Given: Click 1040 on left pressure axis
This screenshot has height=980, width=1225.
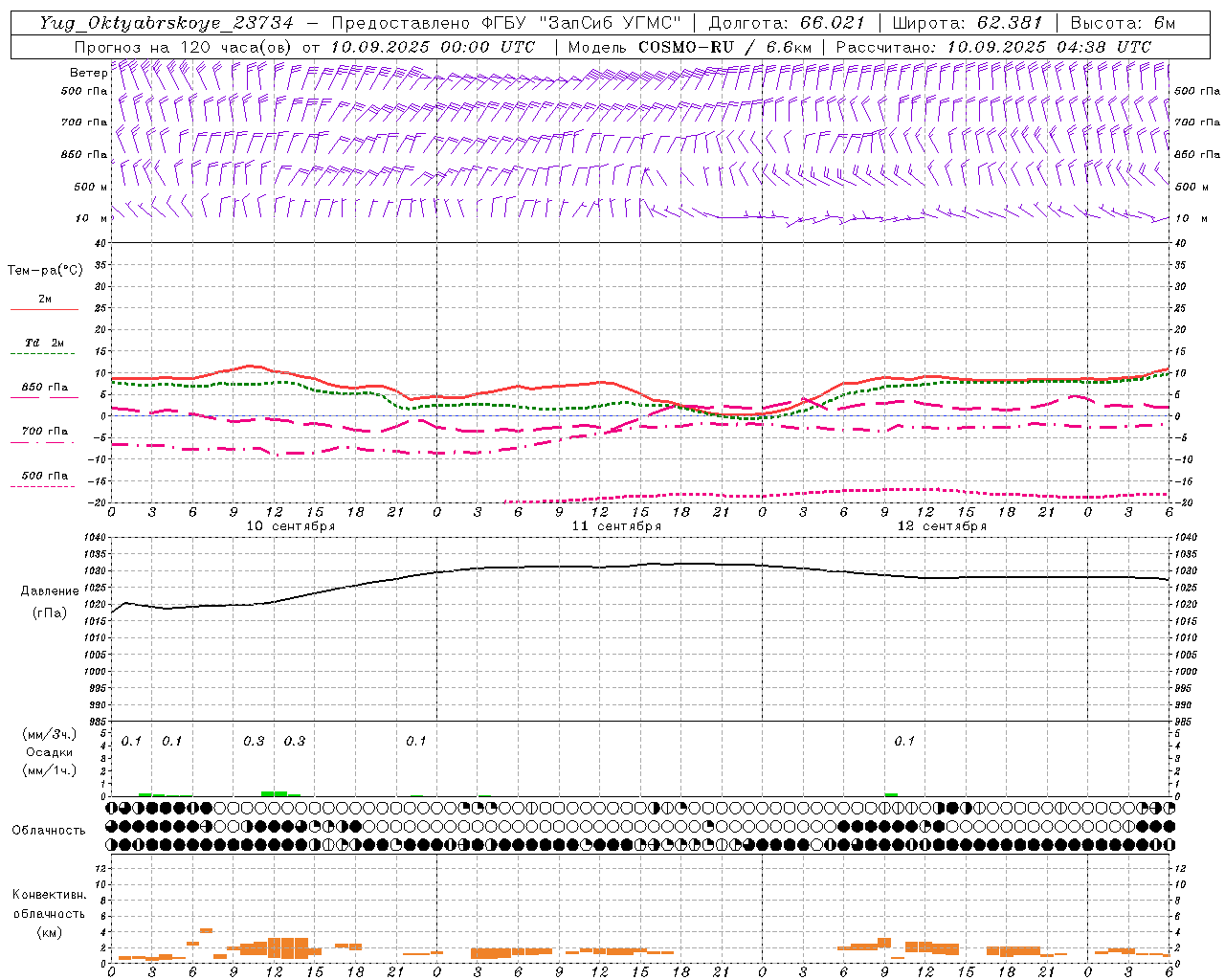Looking at the screenshot, I should point(93,538).
